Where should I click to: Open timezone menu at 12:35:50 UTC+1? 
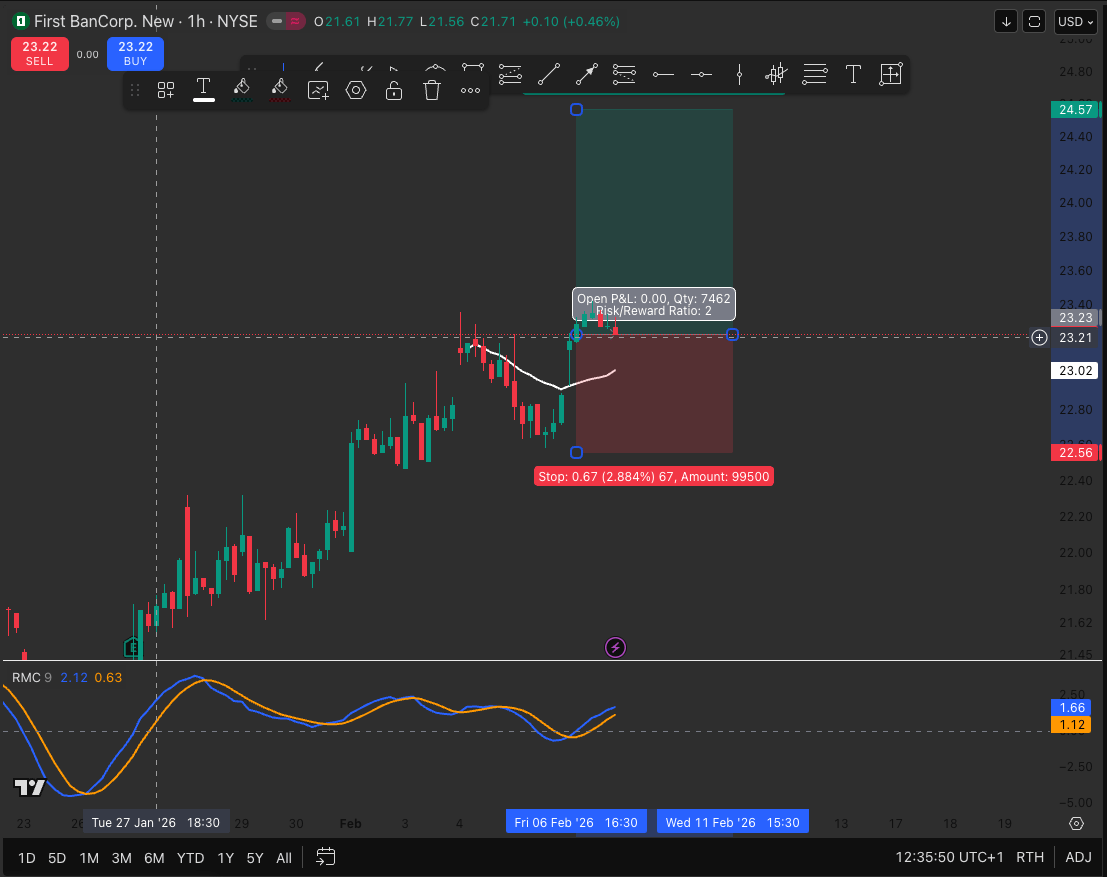[949, 857]
